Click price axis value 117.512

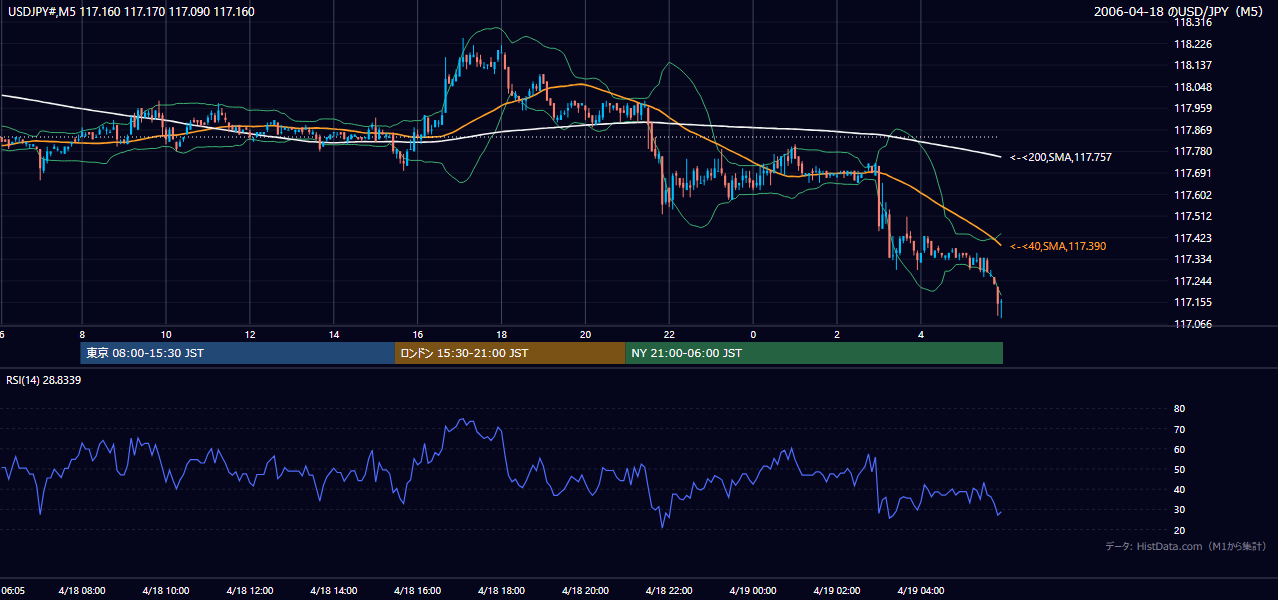click(1193, 216)
